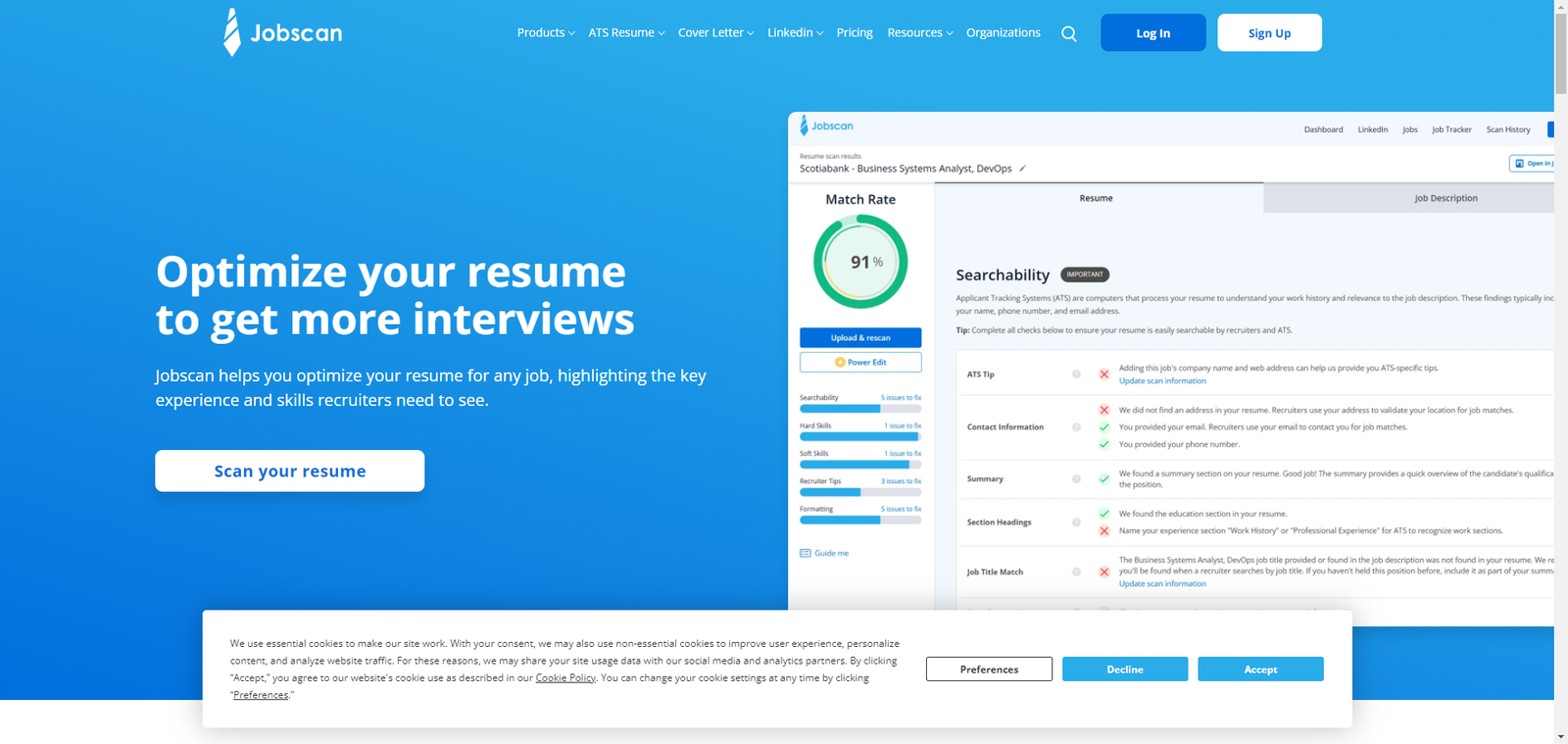The height and width of the screenshot is (744, 1568).
Task: Switch to the Resume tab
Action: 1099,198
